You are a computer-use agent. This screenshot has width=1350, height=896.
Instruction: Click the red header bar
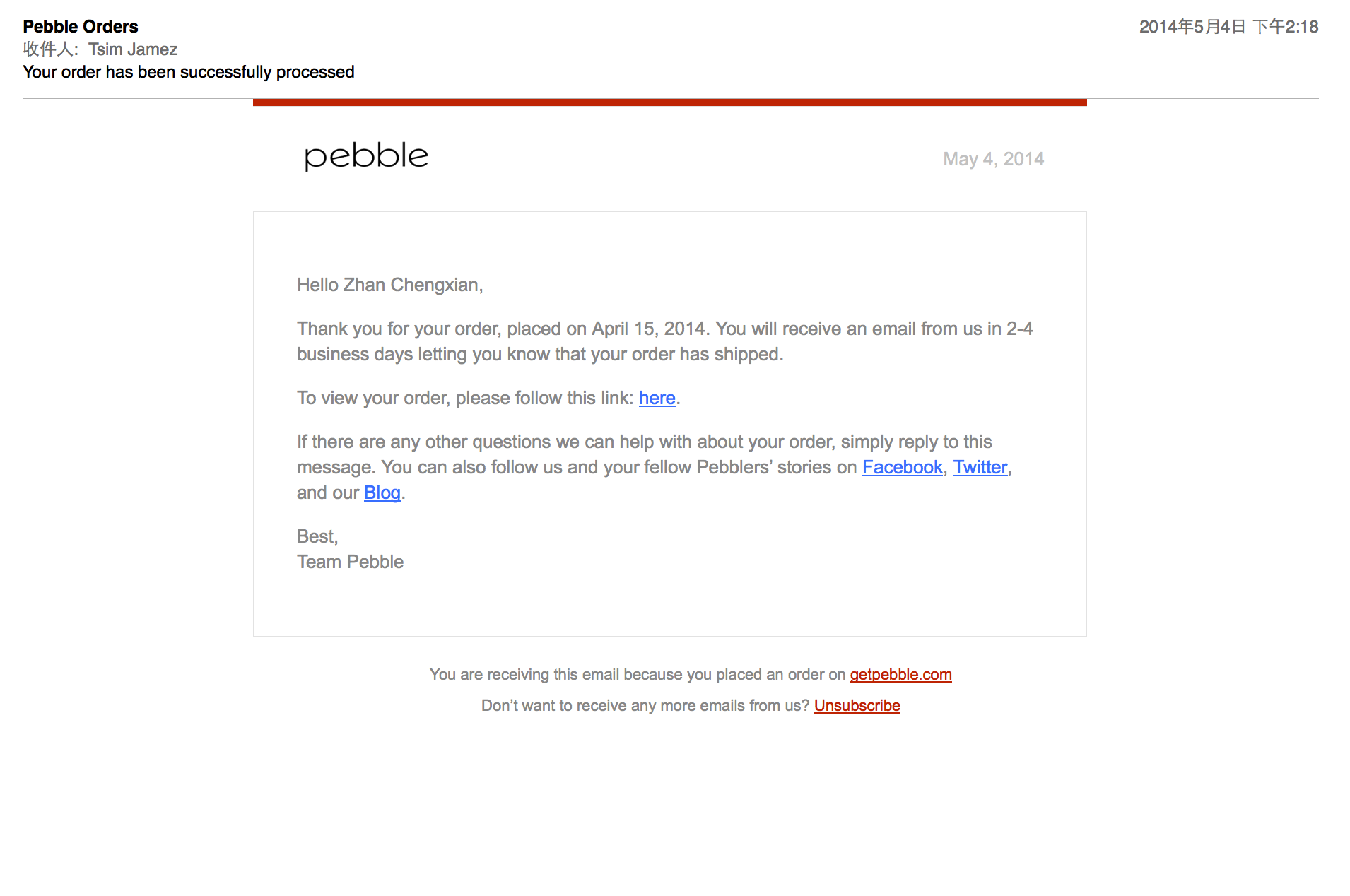click(669, 102)
